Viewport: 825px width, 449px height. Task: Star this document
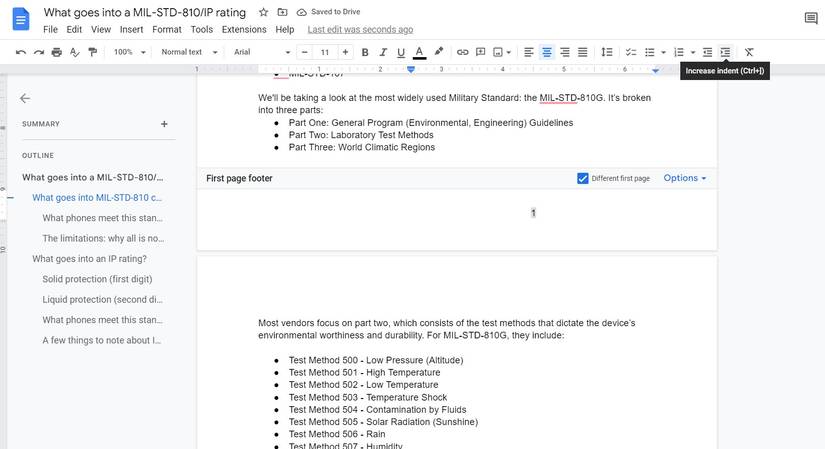click(x=263, y=12)
